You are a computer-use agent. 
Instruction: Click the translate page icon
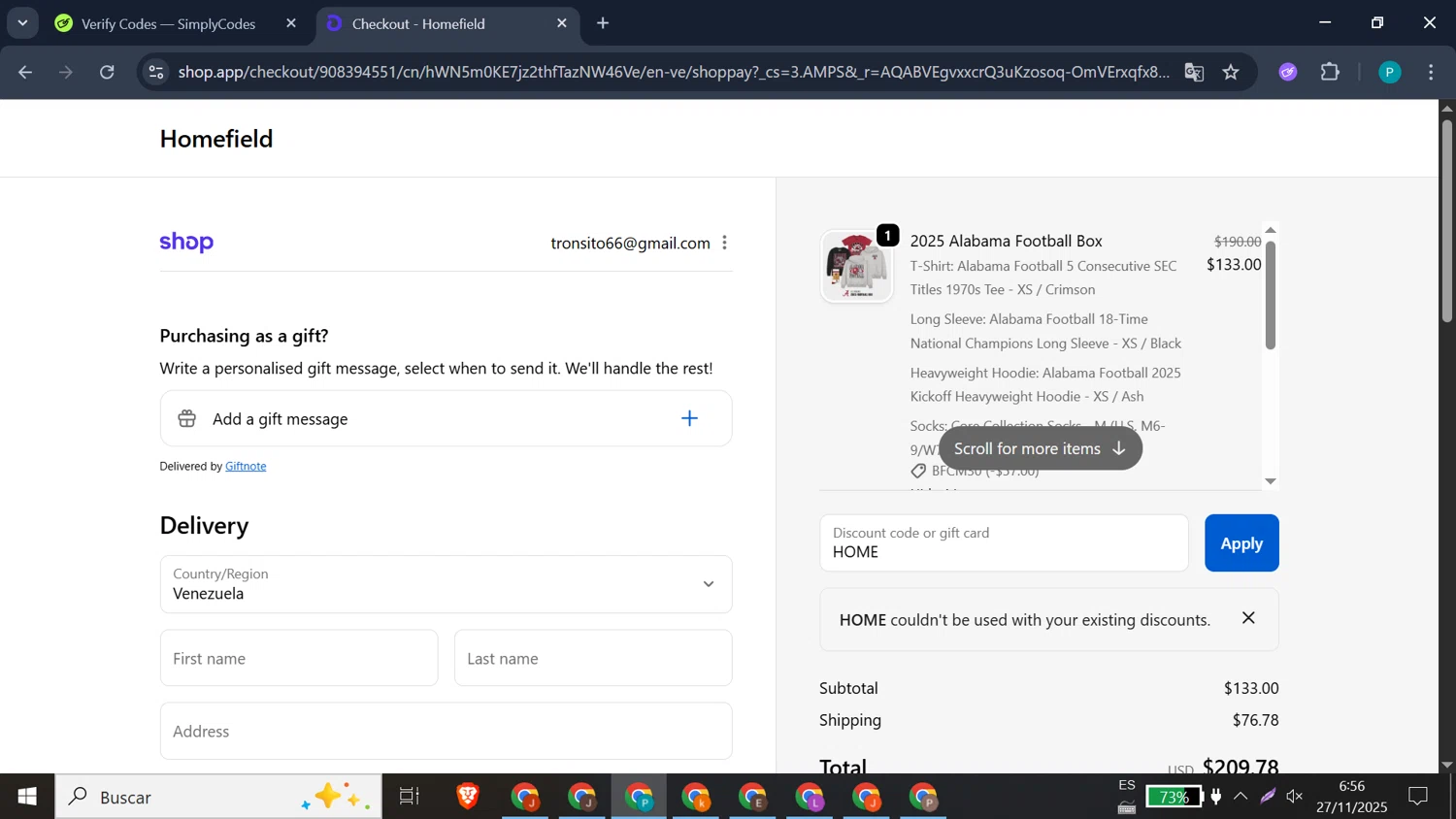click(x=1195, y=72)
